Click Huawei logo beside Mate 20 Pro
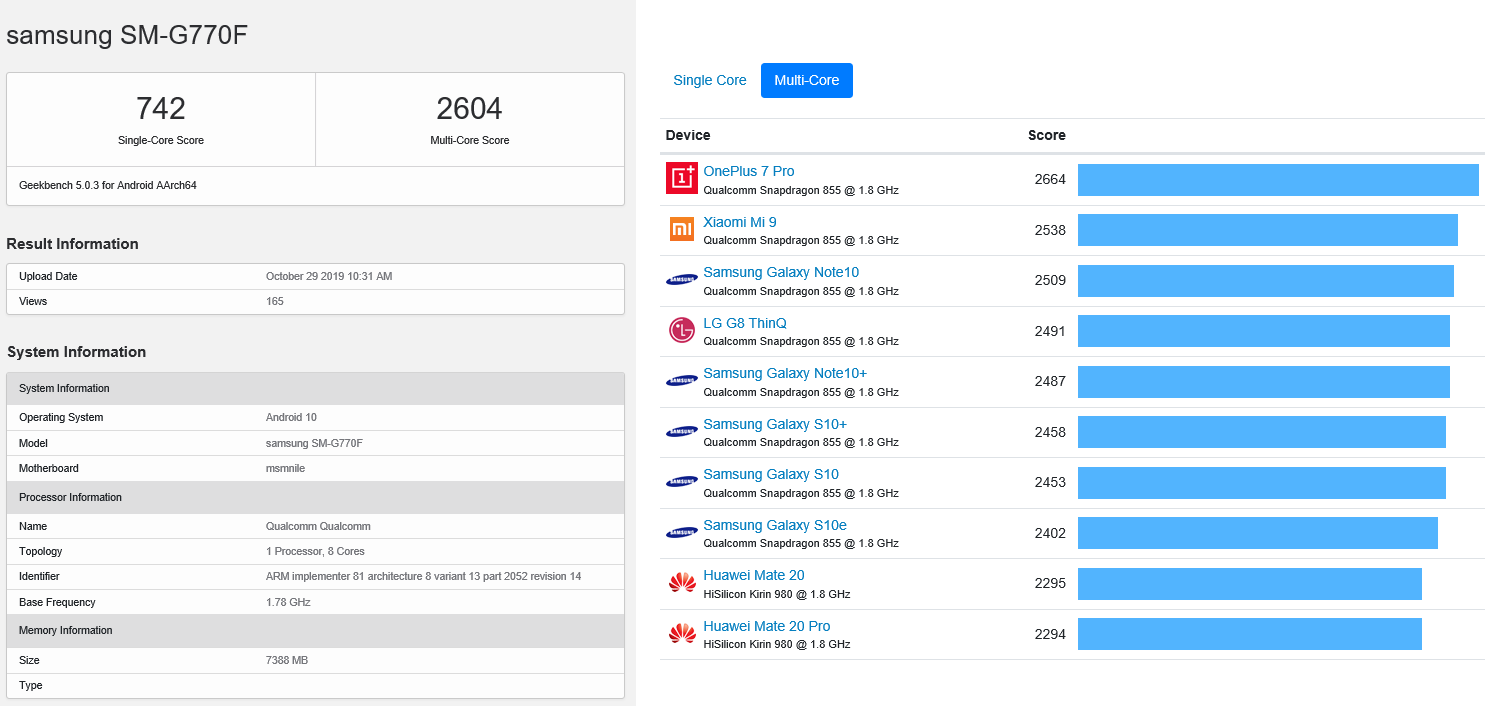 681,633
